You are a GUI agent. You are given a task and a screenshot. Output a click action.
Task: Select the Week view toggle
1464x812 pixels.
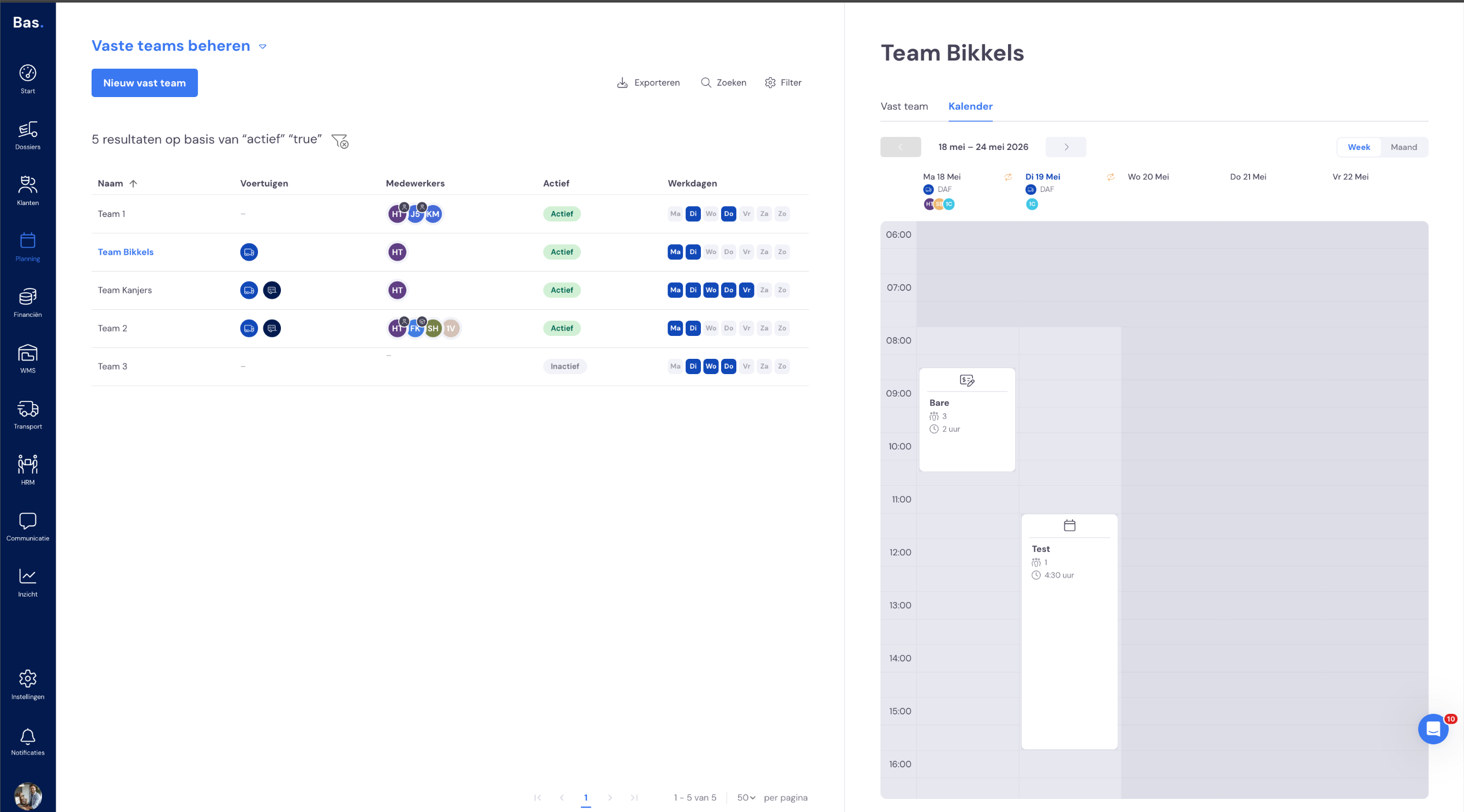(x=1358, y=147)
